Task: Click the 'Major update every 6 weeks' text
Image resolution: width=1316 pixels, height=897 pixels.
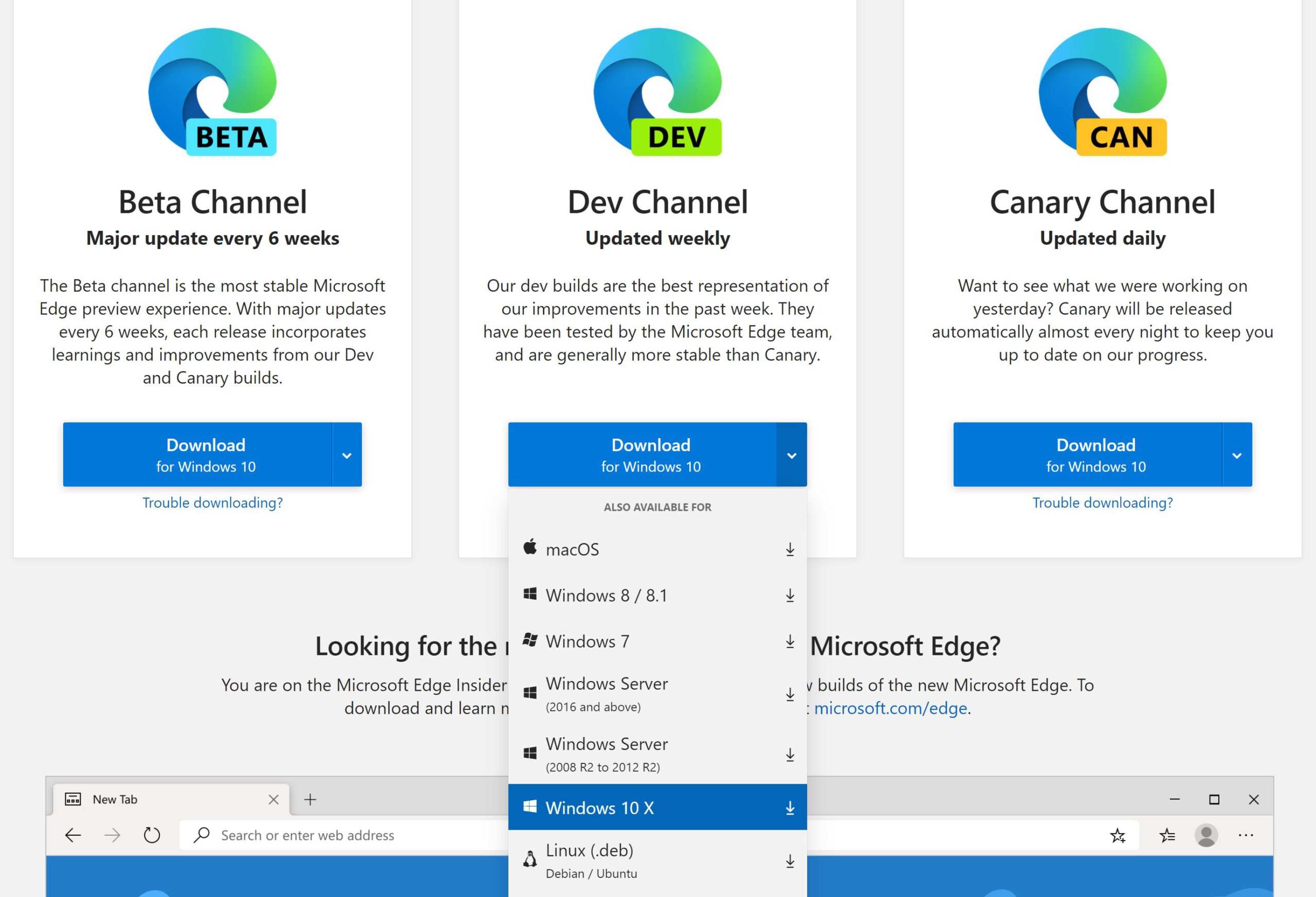Action: pos(212,239)
